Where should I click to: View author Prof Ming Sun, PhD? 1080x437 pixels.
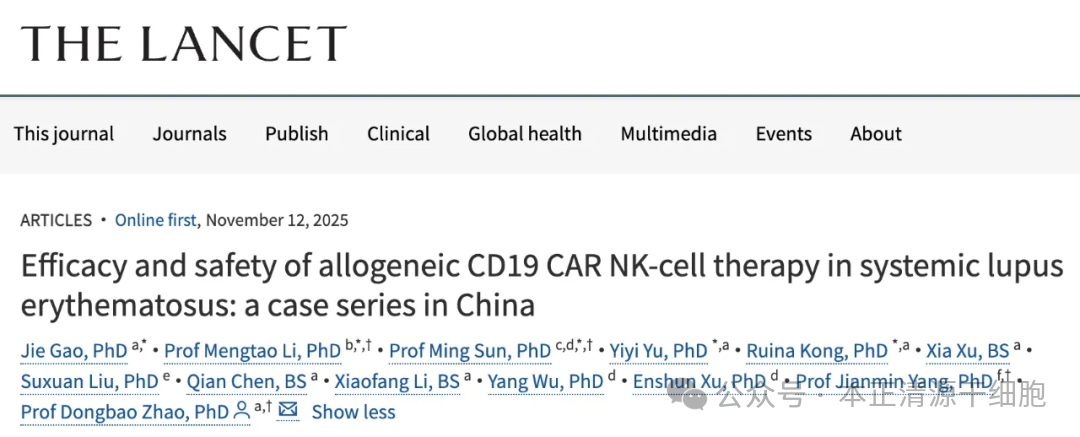(x=470, y=351)
